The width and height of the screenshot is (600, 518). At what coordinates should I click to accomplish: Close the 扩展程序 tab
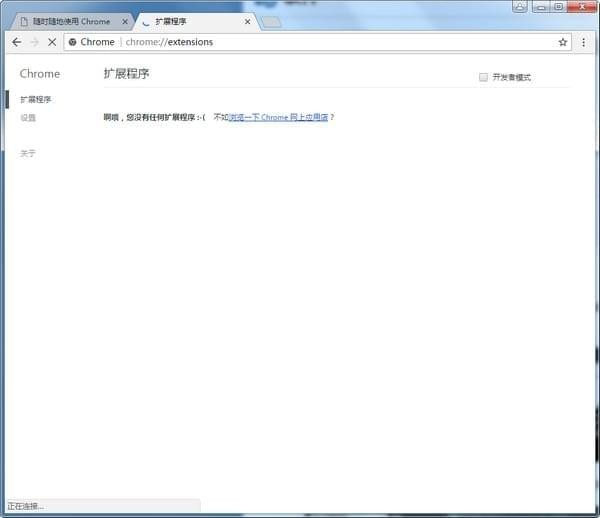tap(248, 22)
